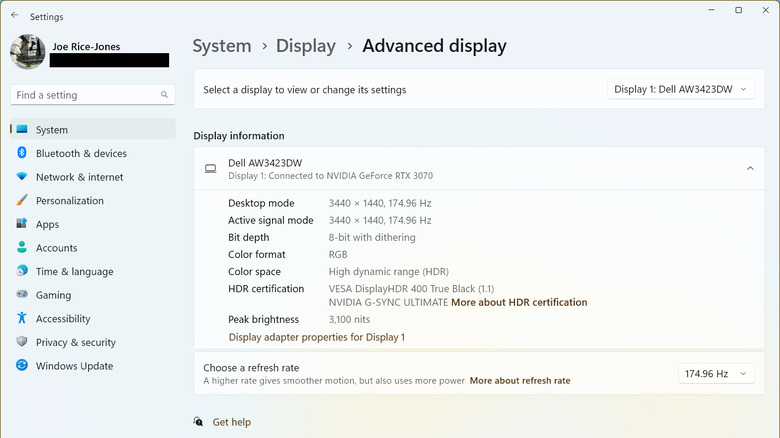Screen dimensions: 780x438
Task: Click the Accessibility figure icon
Action: coord(21,319)
